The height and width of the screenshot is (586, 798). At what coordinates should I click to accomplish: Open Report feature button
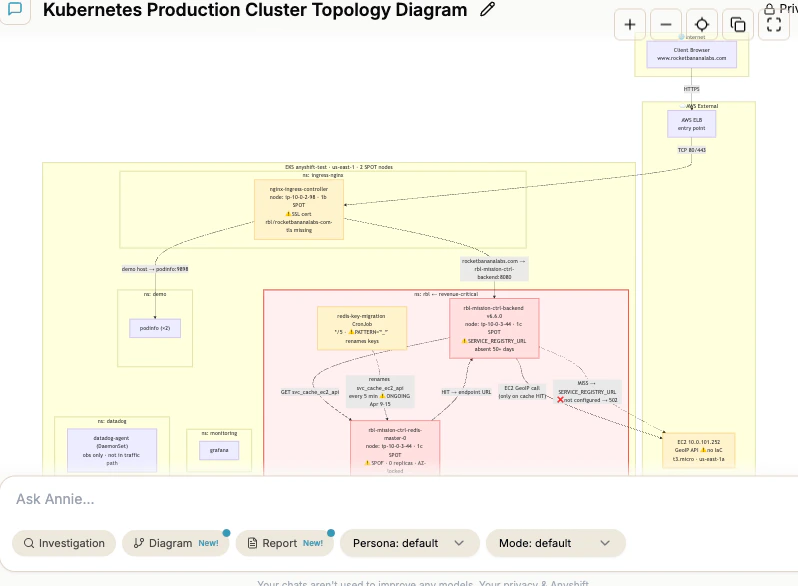(285, 543)
